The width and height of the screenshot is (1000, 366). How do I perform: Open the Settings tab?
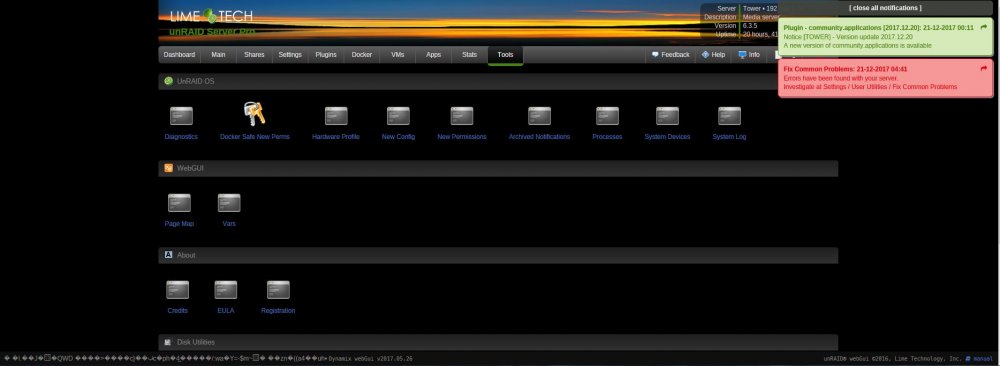tap(290, 55)
